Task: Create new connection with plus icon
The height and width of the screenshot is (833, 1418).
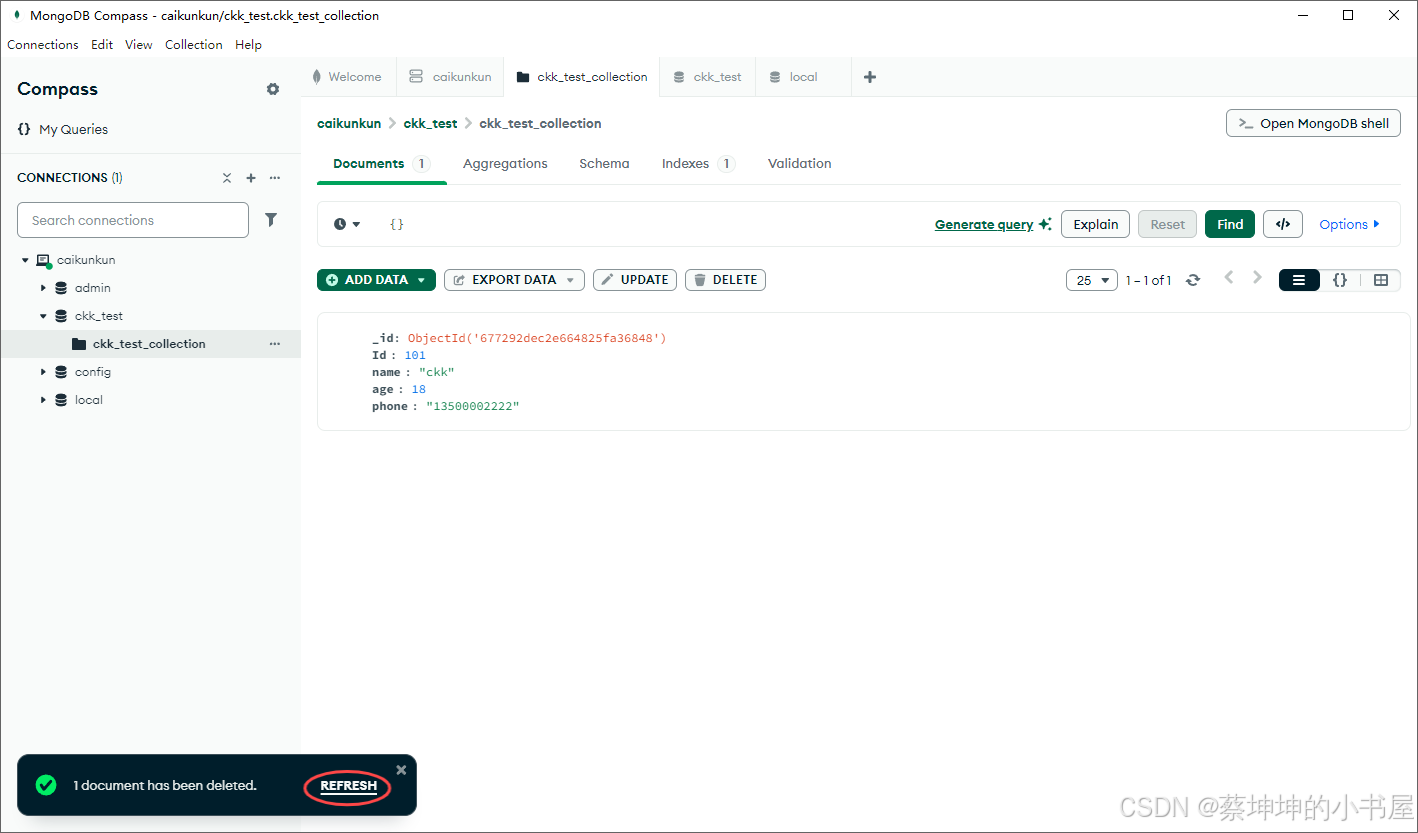Action: click(x=251, y=177)
